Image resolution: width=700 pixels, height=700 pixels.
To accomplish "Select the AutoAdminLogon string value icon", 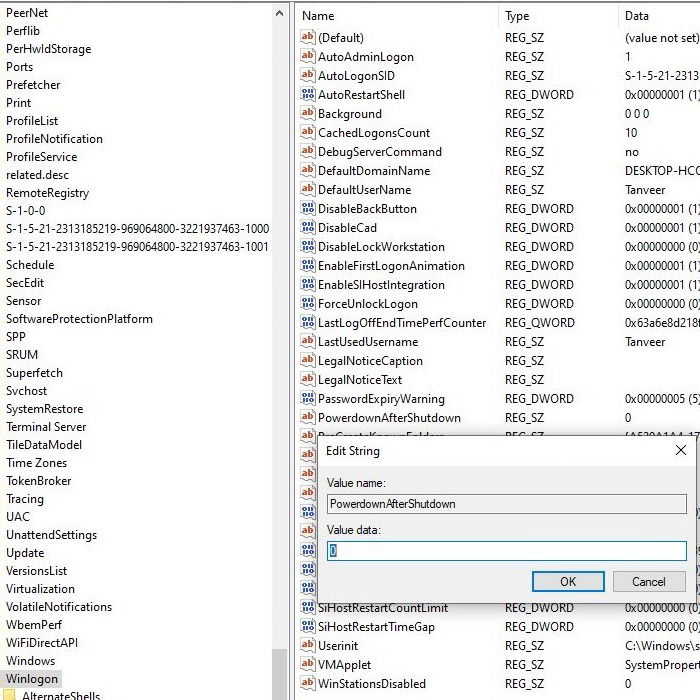I will (308, 56).
